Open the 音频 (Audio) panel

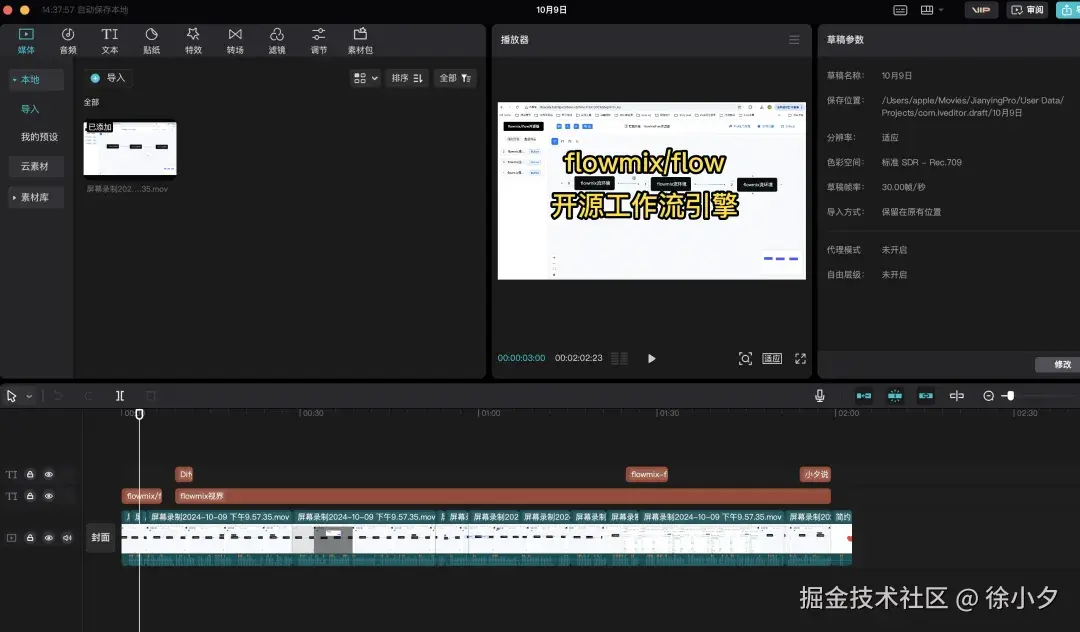click(x=67, y=40)
